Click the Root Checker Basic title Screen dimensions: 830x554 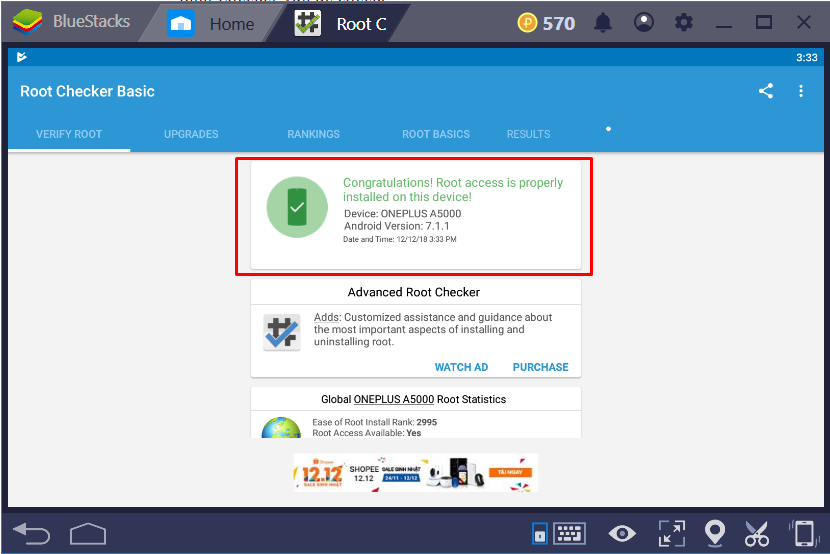click(x=87, y=92)
